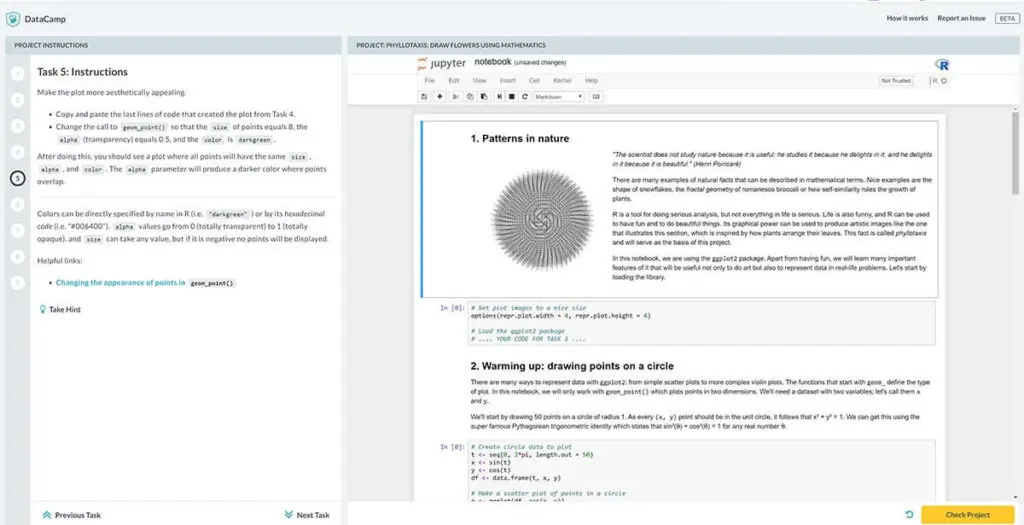1024x525 pixels.
Task: Click the '1. Patterns in nature' heading
Action: tap(520, 138)
